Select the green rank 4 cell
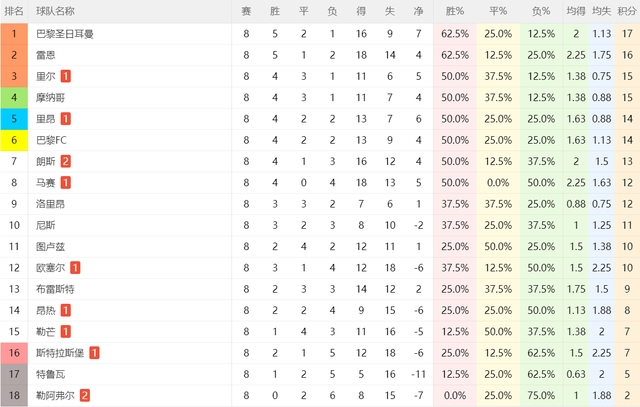 point(14,98)
